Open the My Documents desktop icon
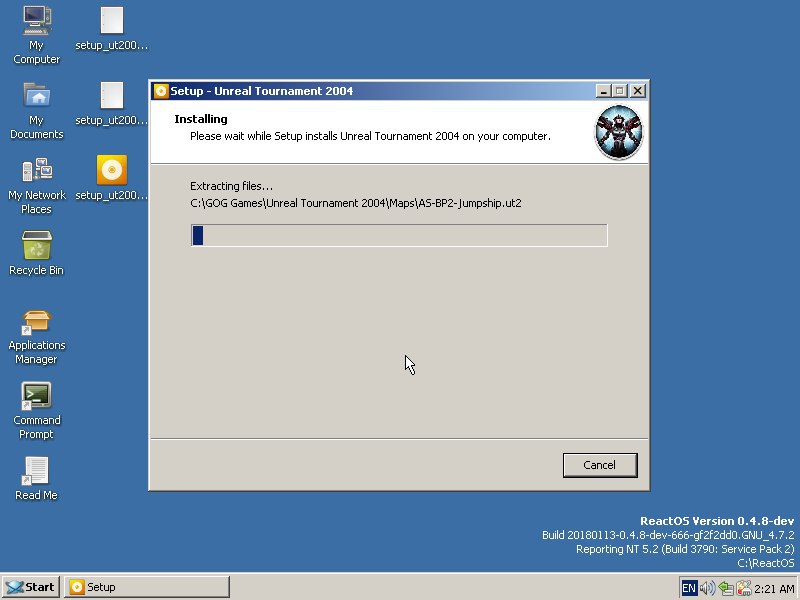Image resolution: width=800 pixels, height=600 pixels. click(x=36, y=110)
